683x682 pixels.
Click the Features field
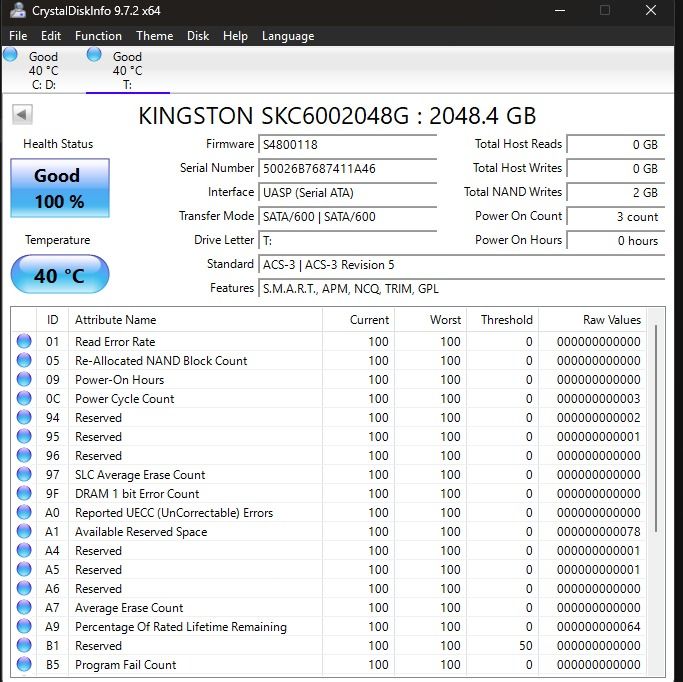(461, 288)
